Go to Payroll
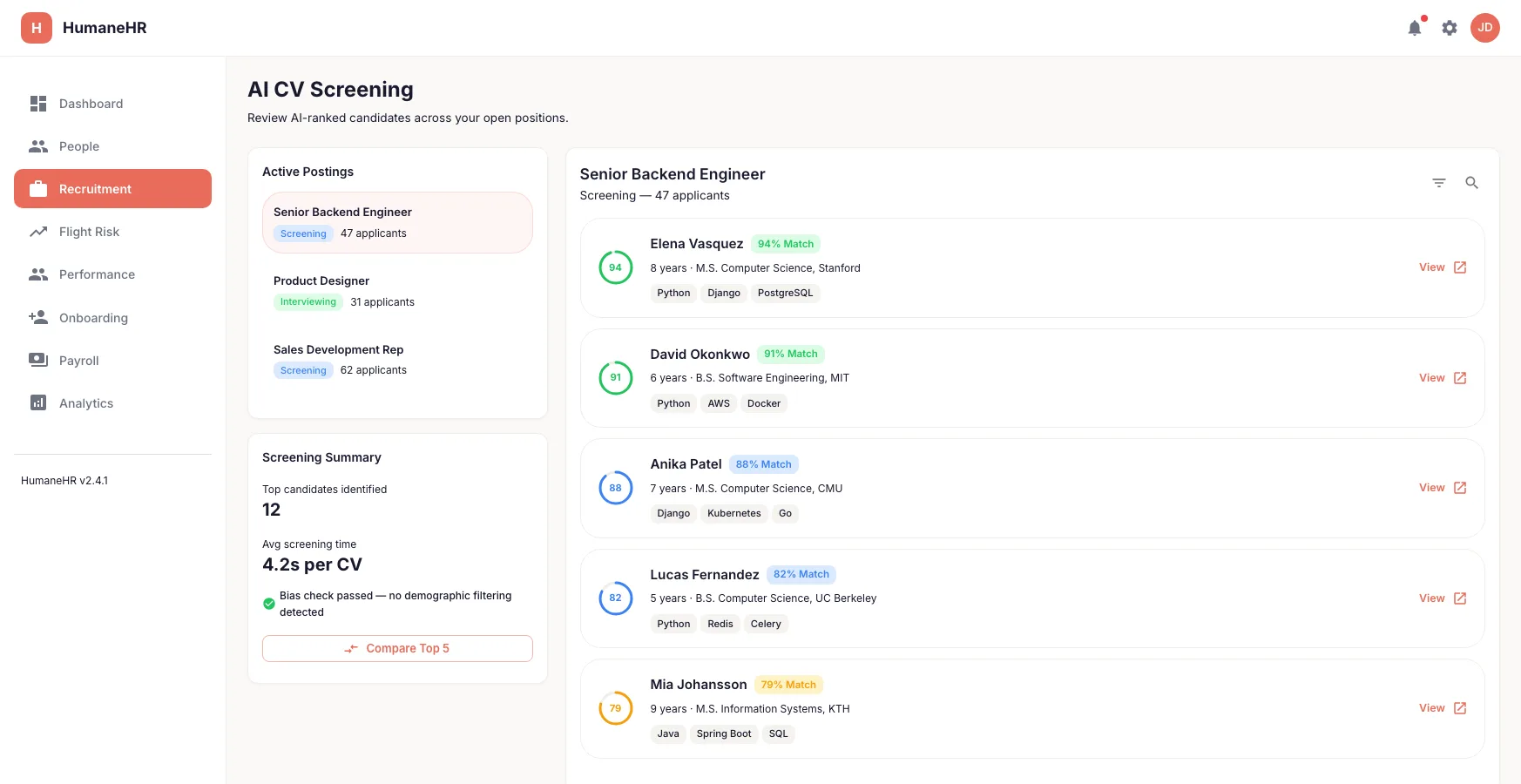1521x784 pixels. tap(112, 361)
